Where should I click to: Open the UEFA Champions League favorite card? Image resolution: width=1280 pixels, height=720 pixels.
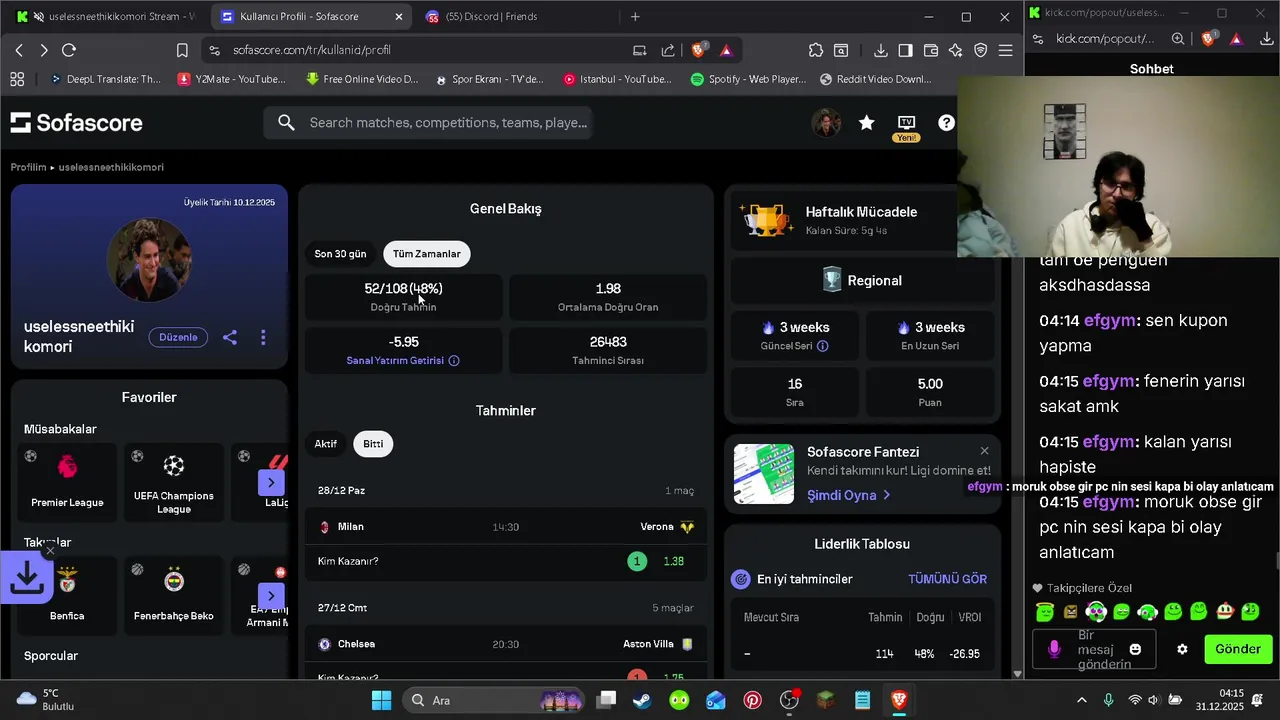[x=173, y=482]
